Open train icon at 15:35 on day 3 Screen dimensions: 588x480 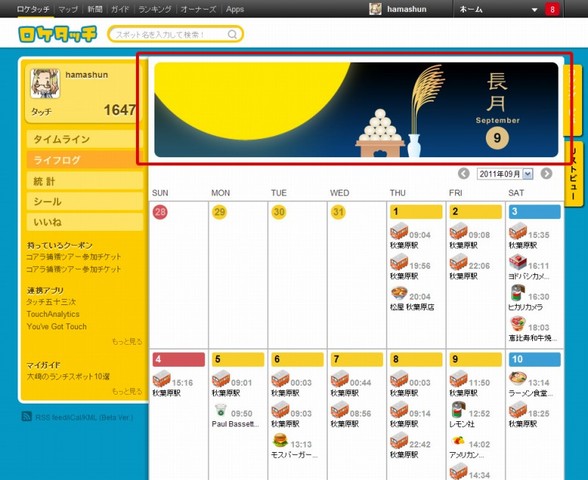click(518, 231)
